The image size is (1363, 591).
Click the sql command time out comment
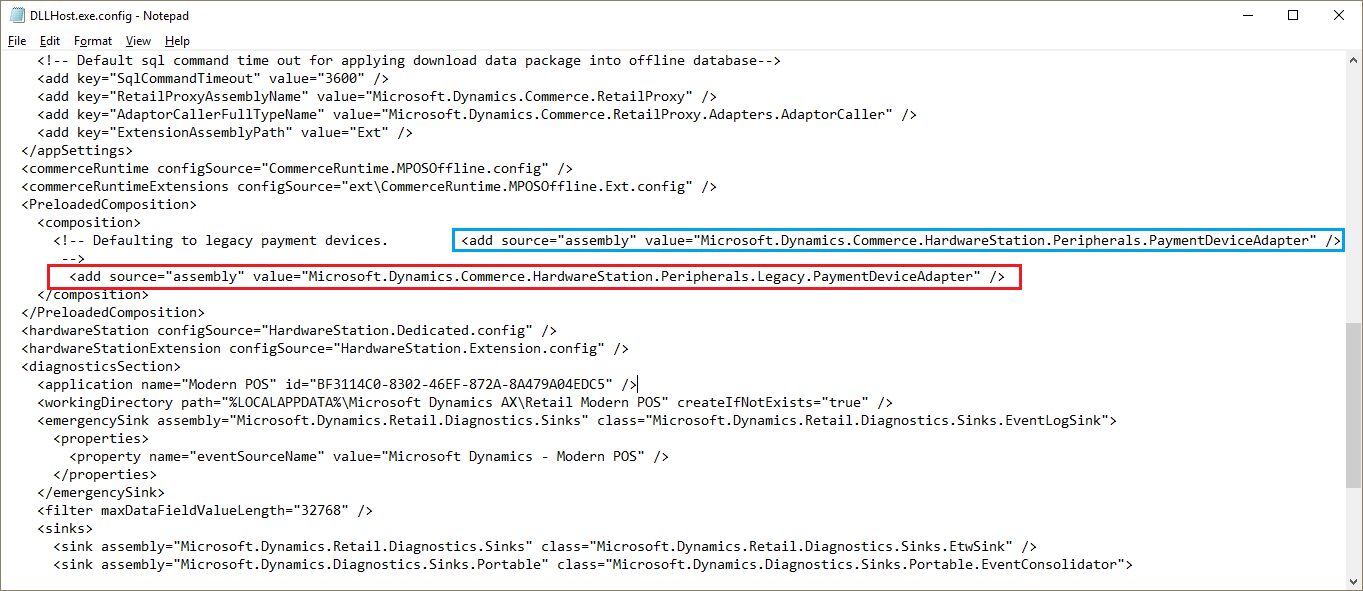(x=409, y=60)
